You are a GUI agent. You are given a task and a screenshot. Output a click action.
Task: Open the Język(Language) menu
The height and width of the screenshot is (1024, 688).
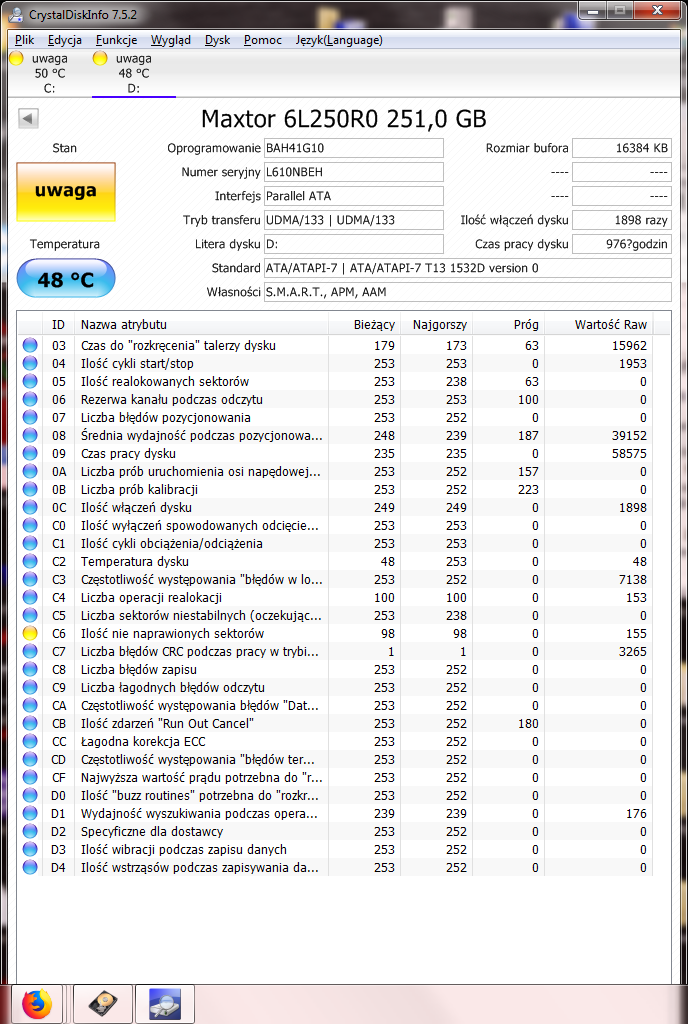coord(339,40)
